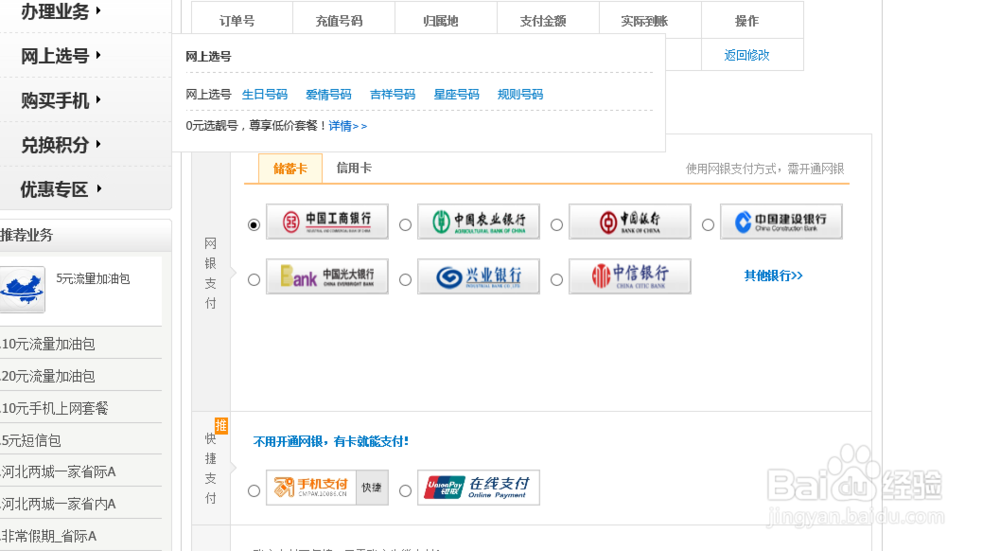Open the 规则号码 link
Viewport: 1000px width, 551px height.
[520, 94]
